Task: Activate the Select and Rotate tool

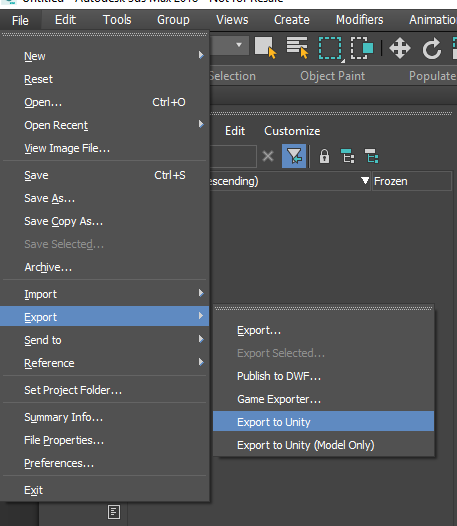Action: point(432,49)
